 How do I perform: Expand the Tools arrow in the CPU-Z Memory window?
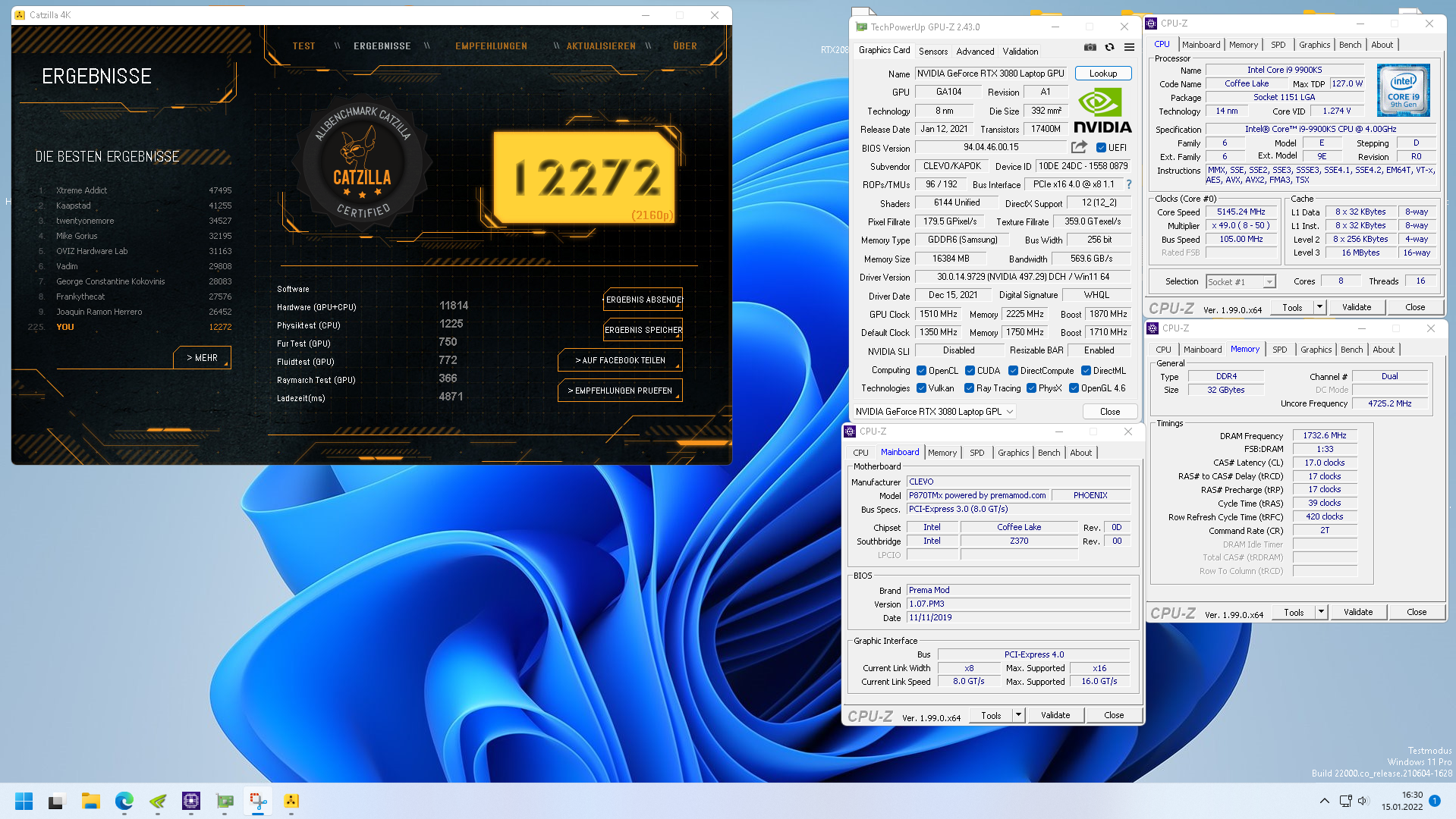click(1321, 612)
